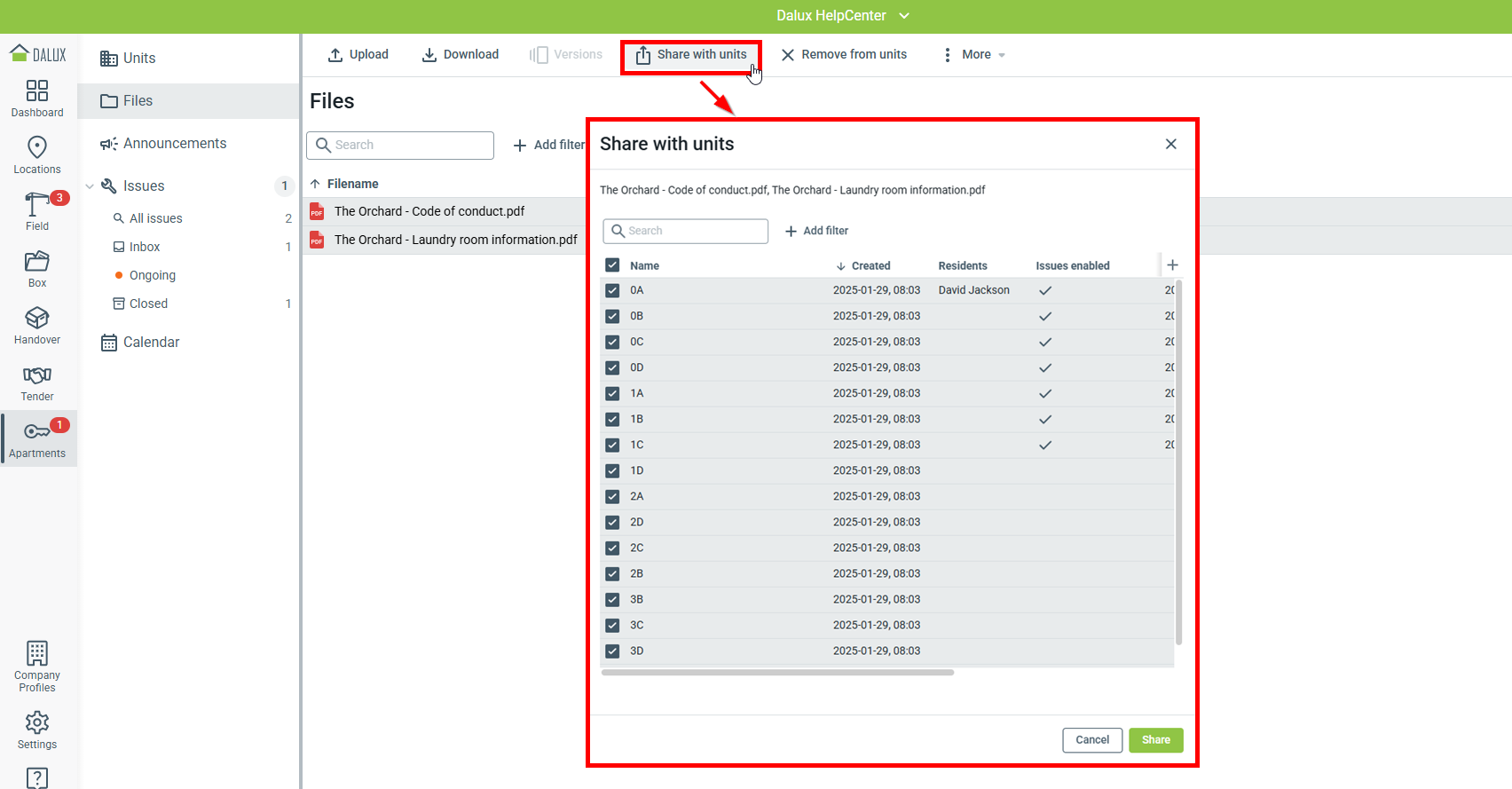Viewport: 1512px width, 789px height.
Task: Open the Calendar menu item
Action: 151,343
